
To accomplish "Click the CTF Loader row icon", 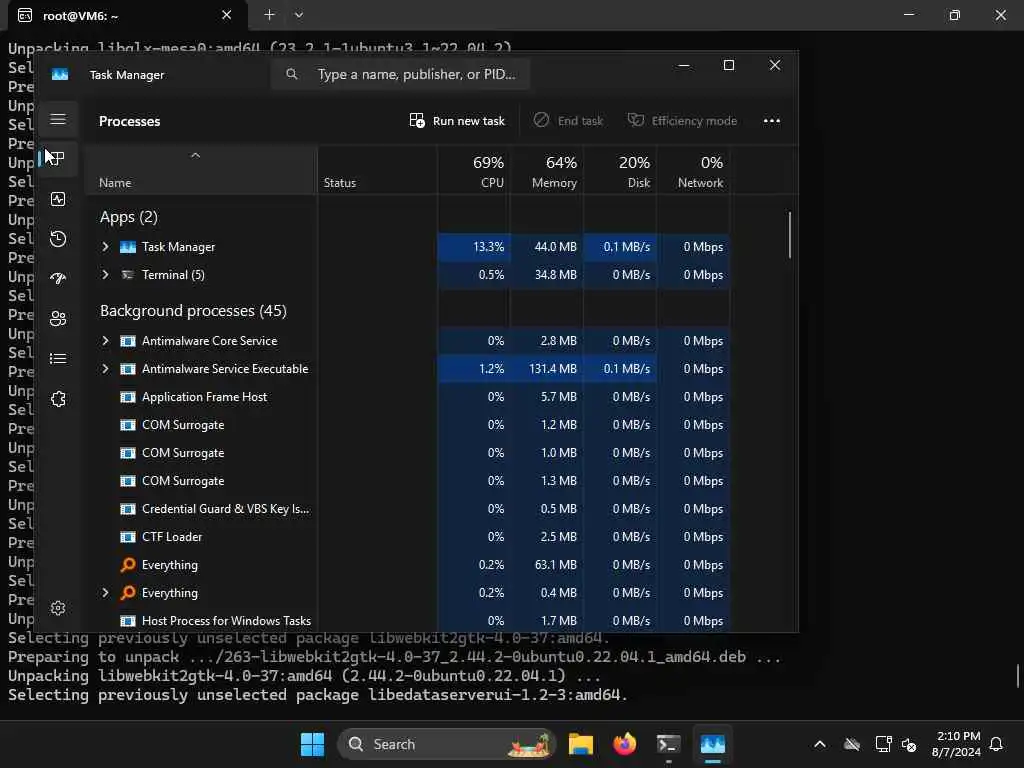I will [128, 537].
